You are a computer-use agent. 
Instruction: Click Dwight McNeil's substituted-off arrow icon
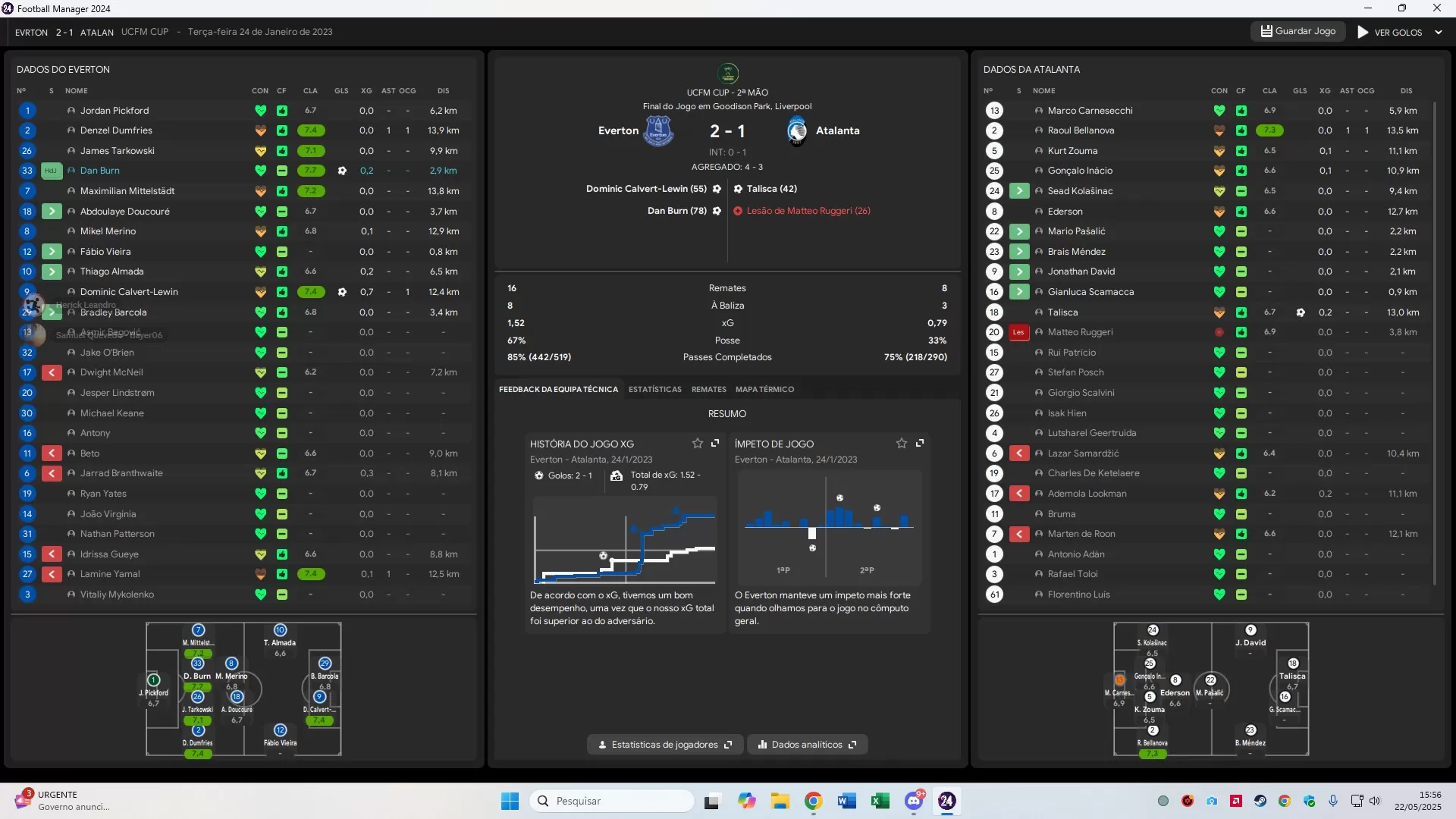click(52, 372)
